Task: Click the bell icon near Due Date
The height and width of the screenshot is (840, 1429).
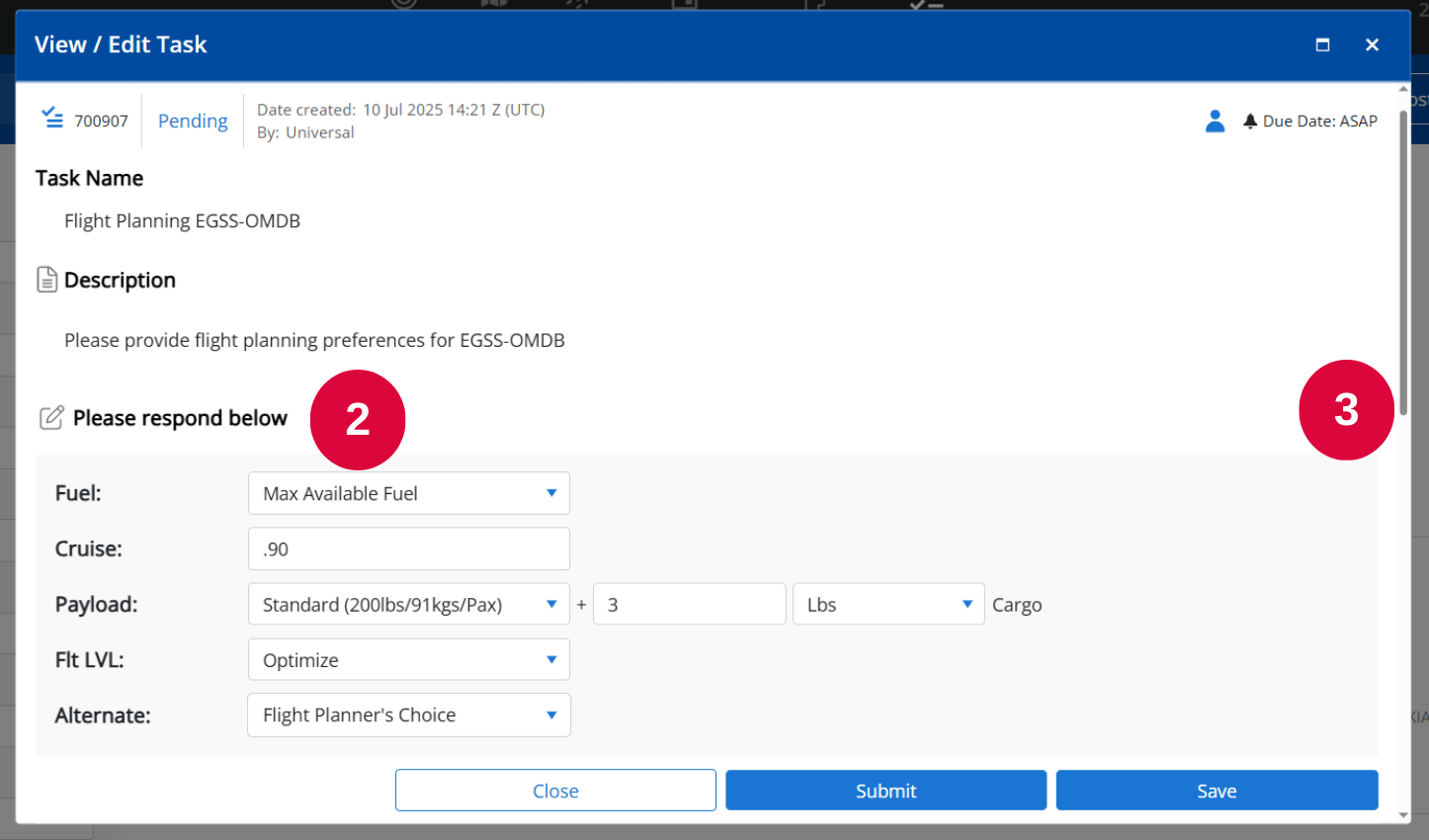Action: point(1250,121)
